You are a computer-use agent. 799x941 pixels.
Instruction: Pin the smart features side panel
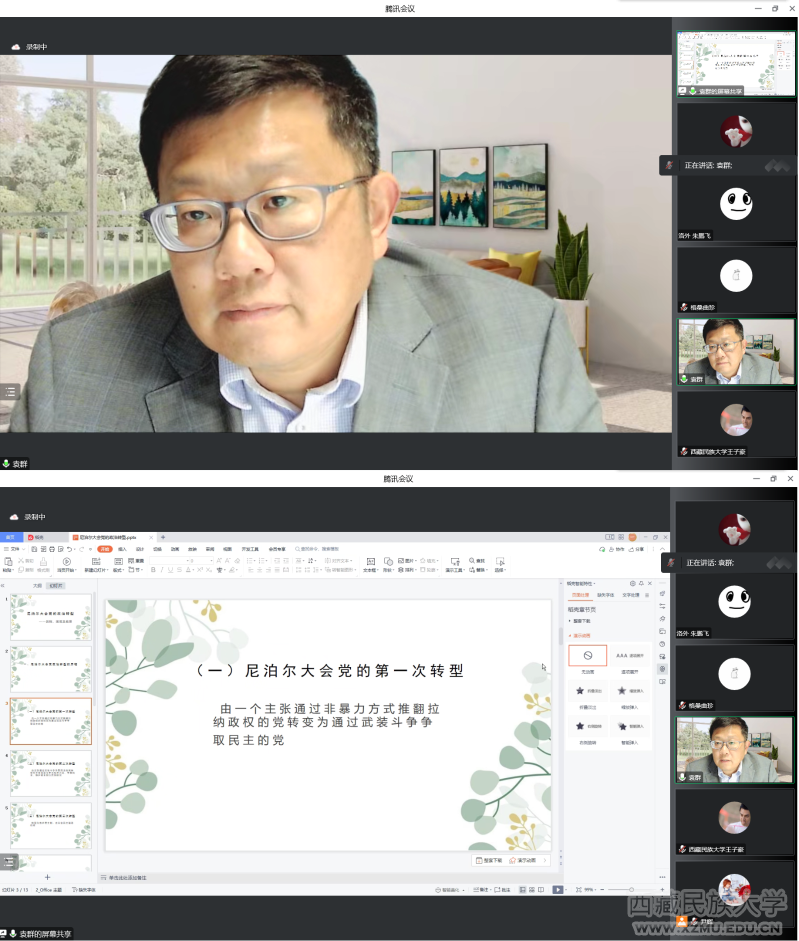[641, 583]
